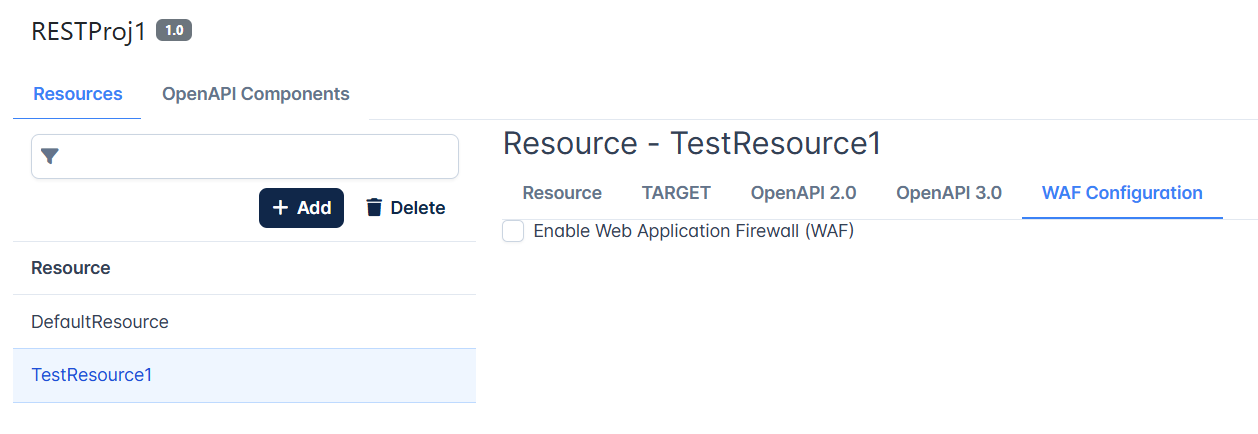Open the OpenAPI 2.0 tab
1258x434 pixels.
(x=803, y=193)
